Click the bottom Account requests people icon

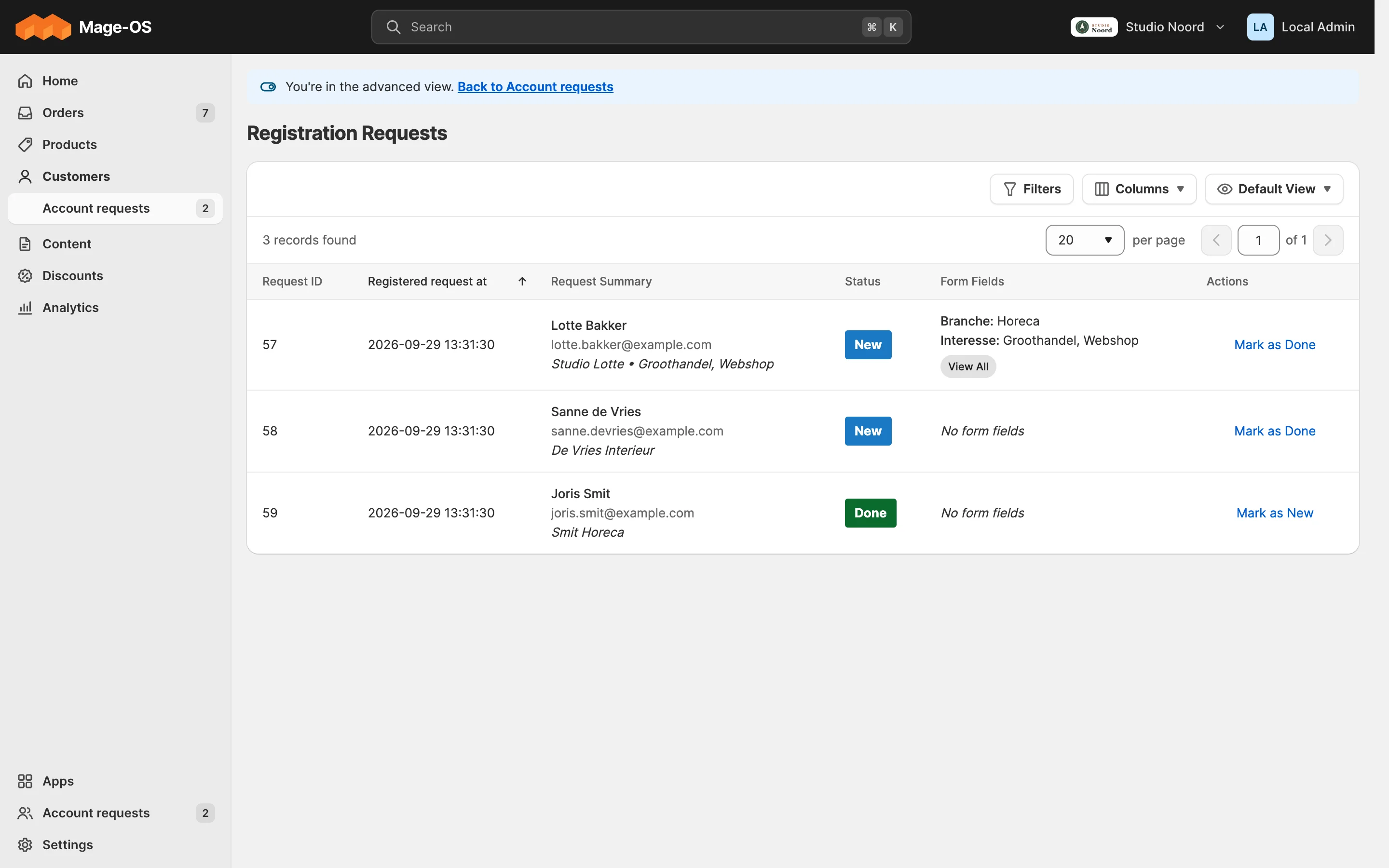coord(25,813)
